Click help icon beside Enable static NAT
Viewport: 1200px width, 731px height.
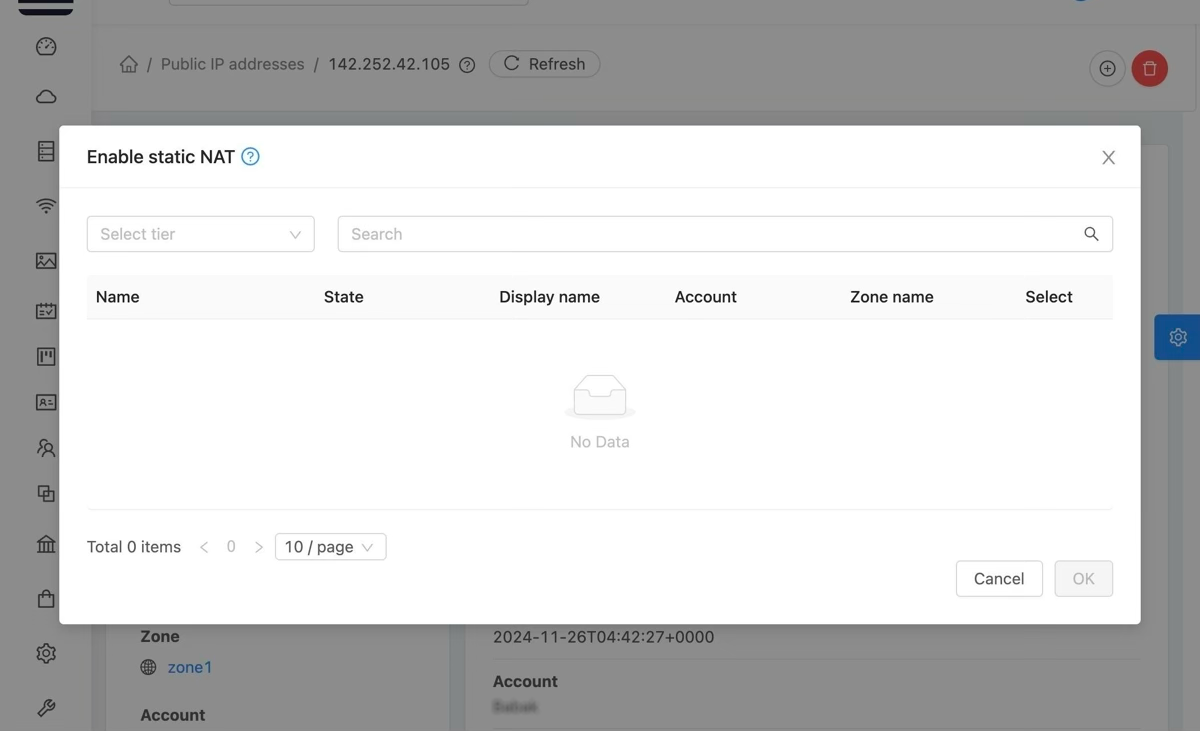click(251, 157)
